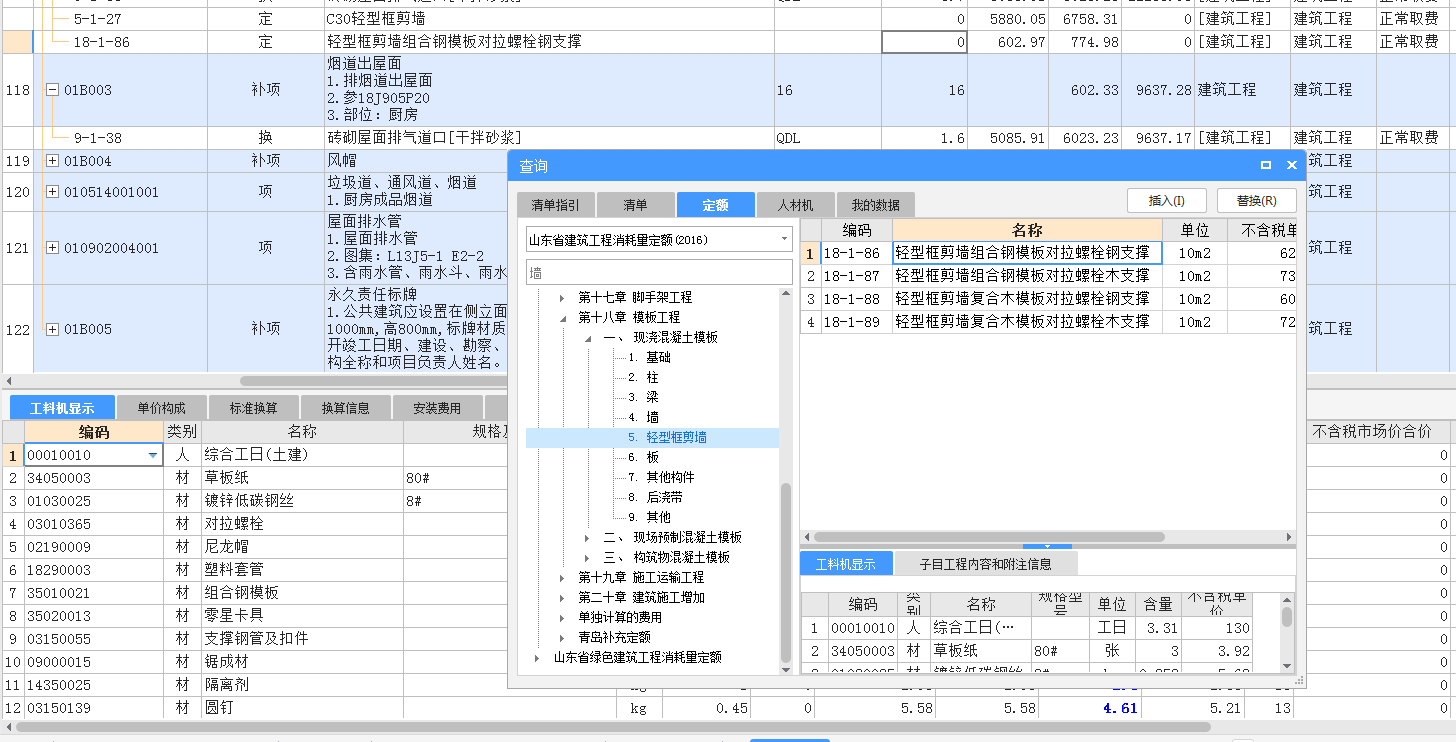
Task: Open the 人材机 tab
Action: 795,205
